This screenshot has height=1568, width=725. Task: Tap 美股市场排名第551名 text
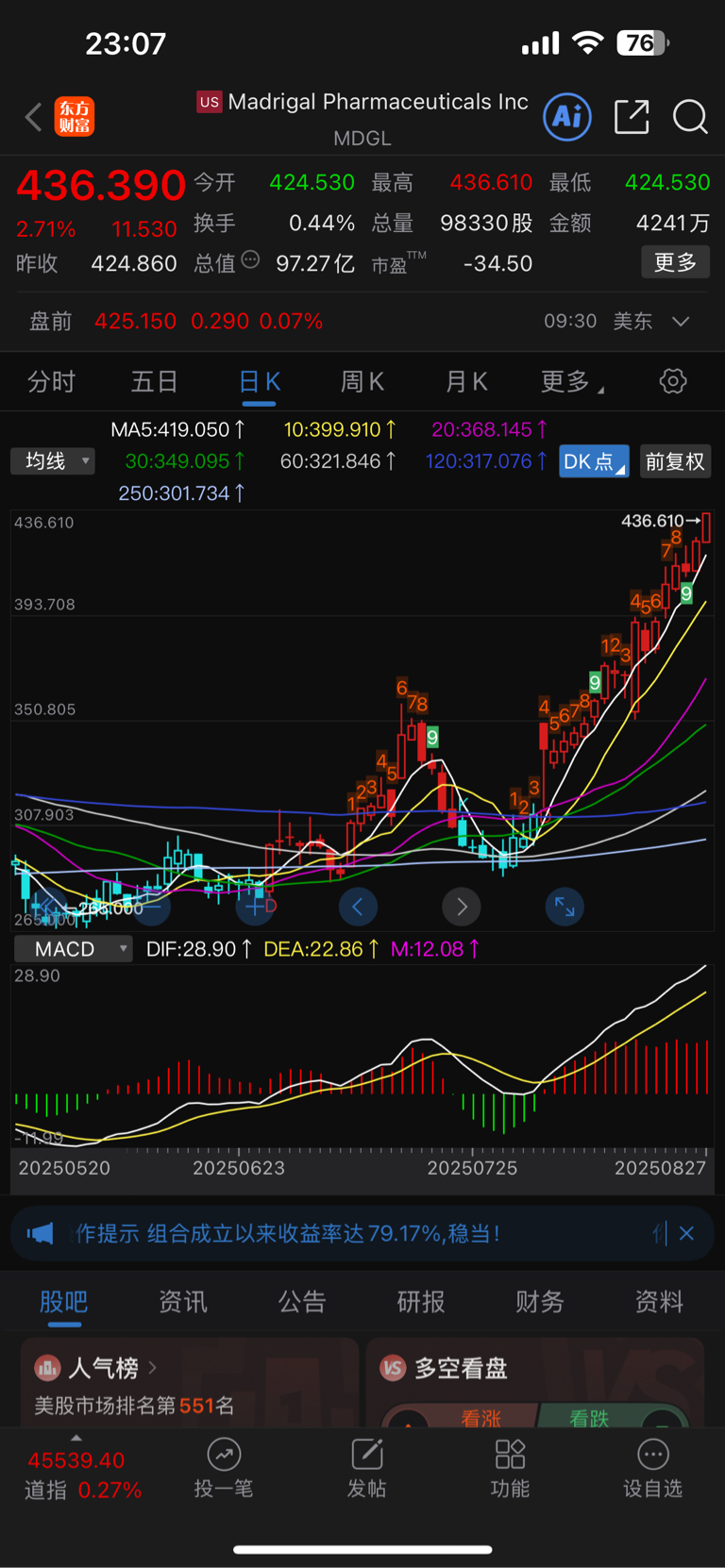point(134,1406)
